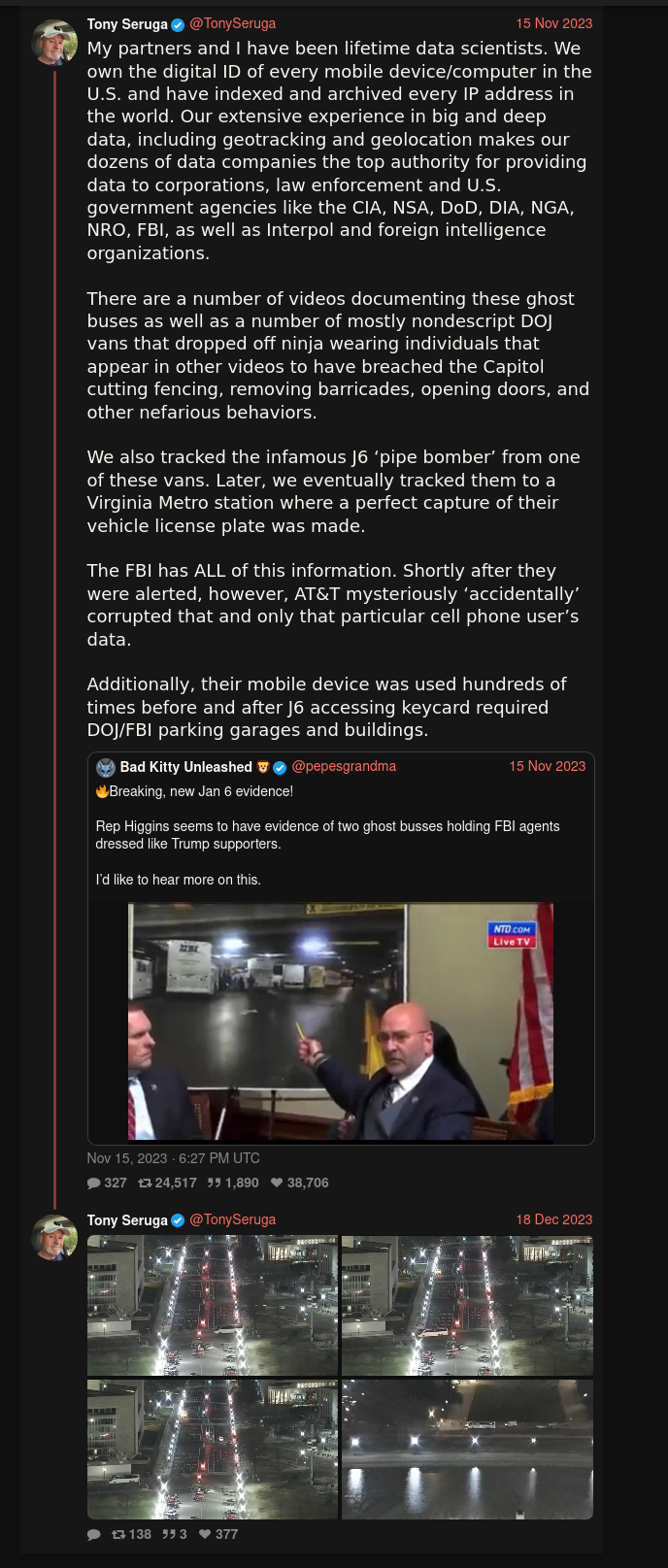
Task: Open the NTD Live TV video thumbnail
Action: coord(341,1021)
